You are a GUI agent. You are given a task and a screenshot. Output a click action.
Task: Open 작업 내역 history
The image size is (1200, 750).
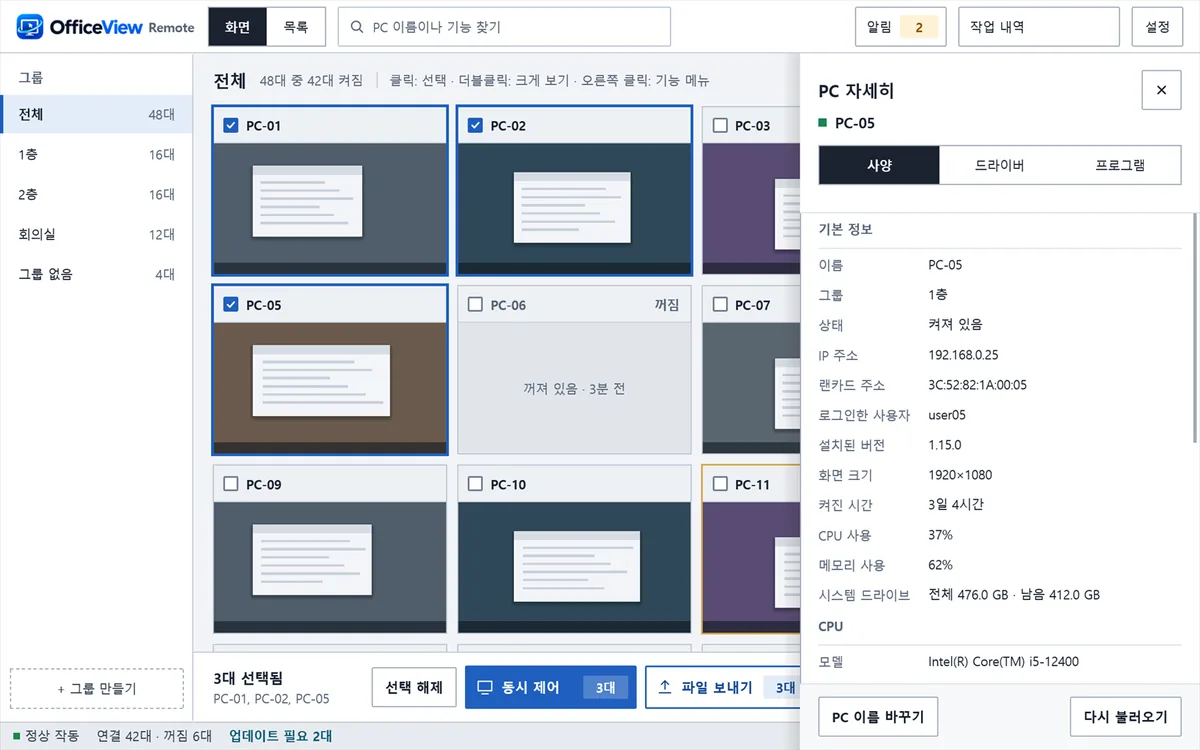[1038, 27]
